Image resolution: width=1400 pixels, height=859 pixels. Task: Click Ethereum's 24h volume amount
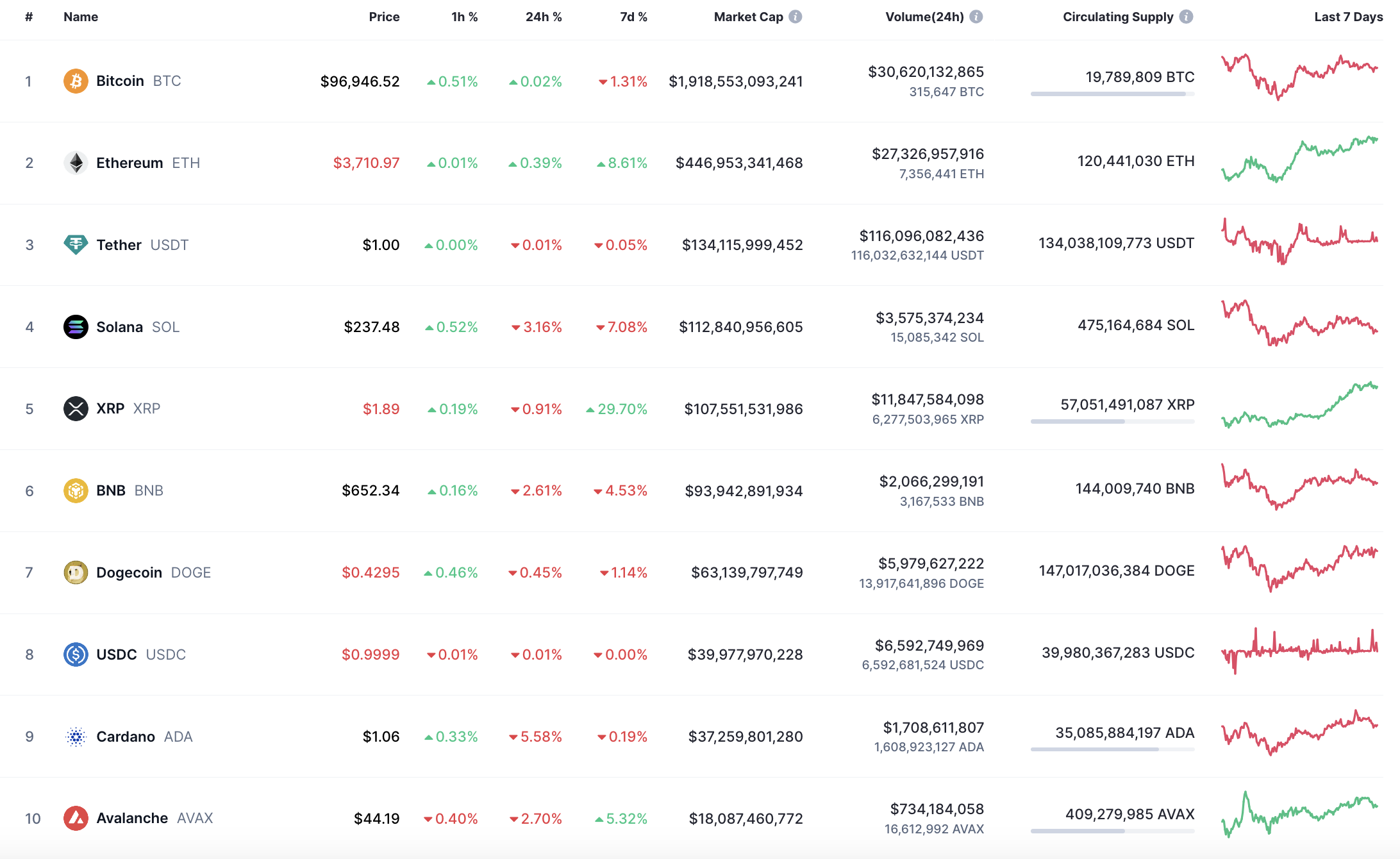[x=928, y=154]
